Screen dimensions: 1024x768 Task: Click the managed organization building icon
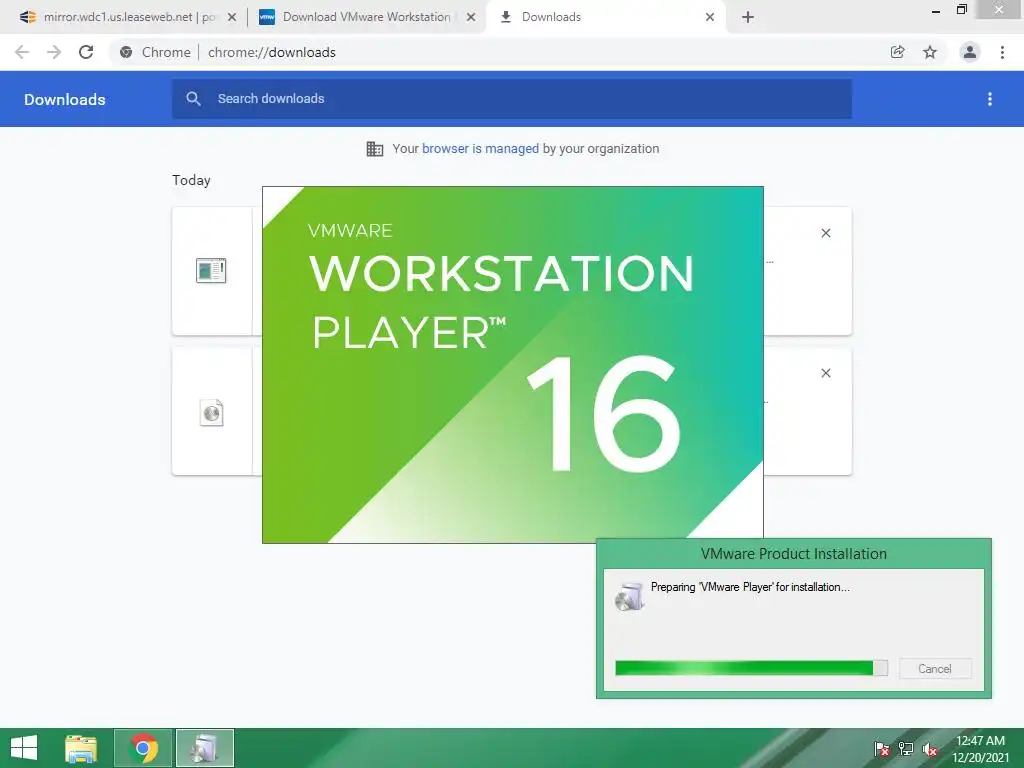pos(375,149)
